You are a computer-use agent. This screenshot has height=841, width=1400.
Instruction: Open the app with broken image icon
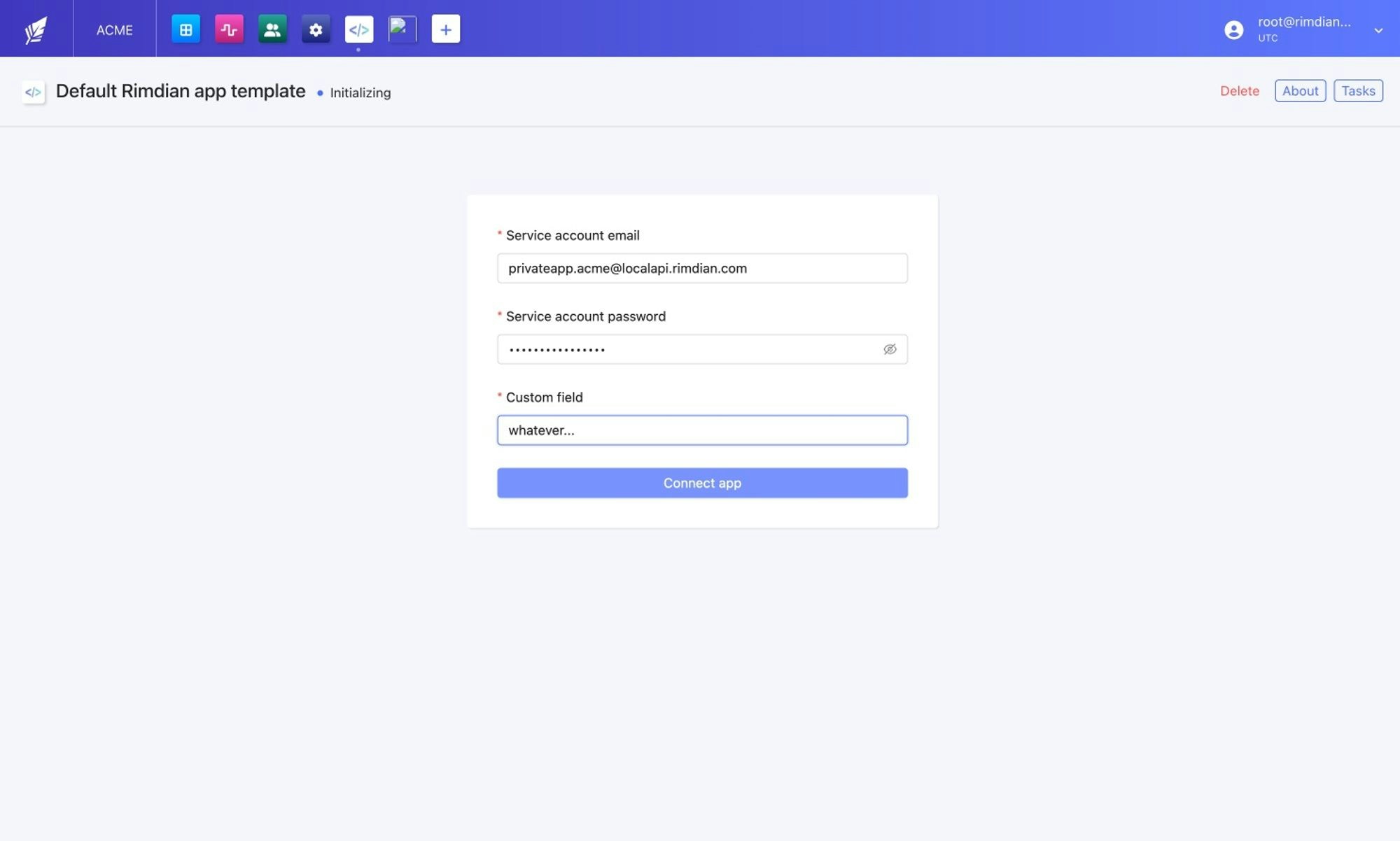pyautogui.click(x=402, y=29)
